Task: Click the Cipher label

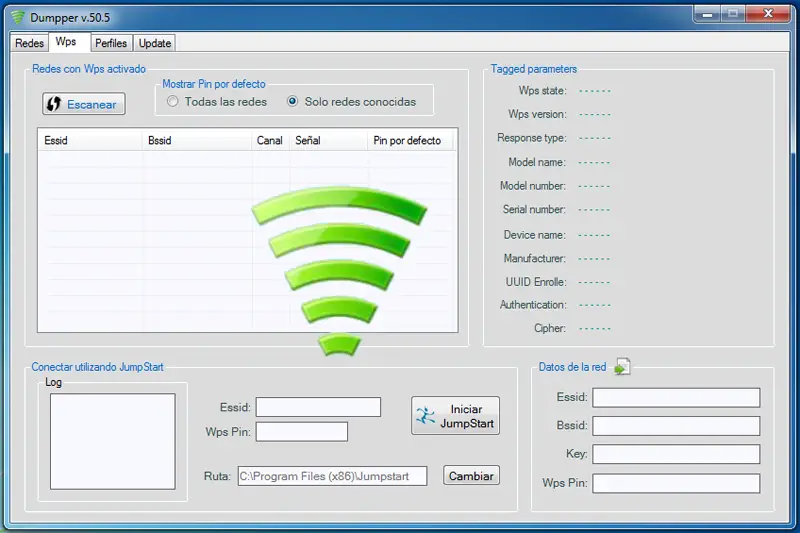Action: point(549,328)
